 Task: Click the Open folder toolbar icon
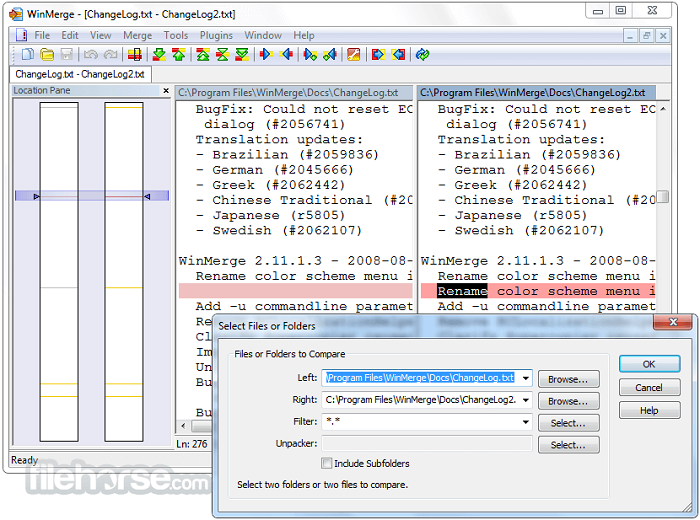point(46,54)
